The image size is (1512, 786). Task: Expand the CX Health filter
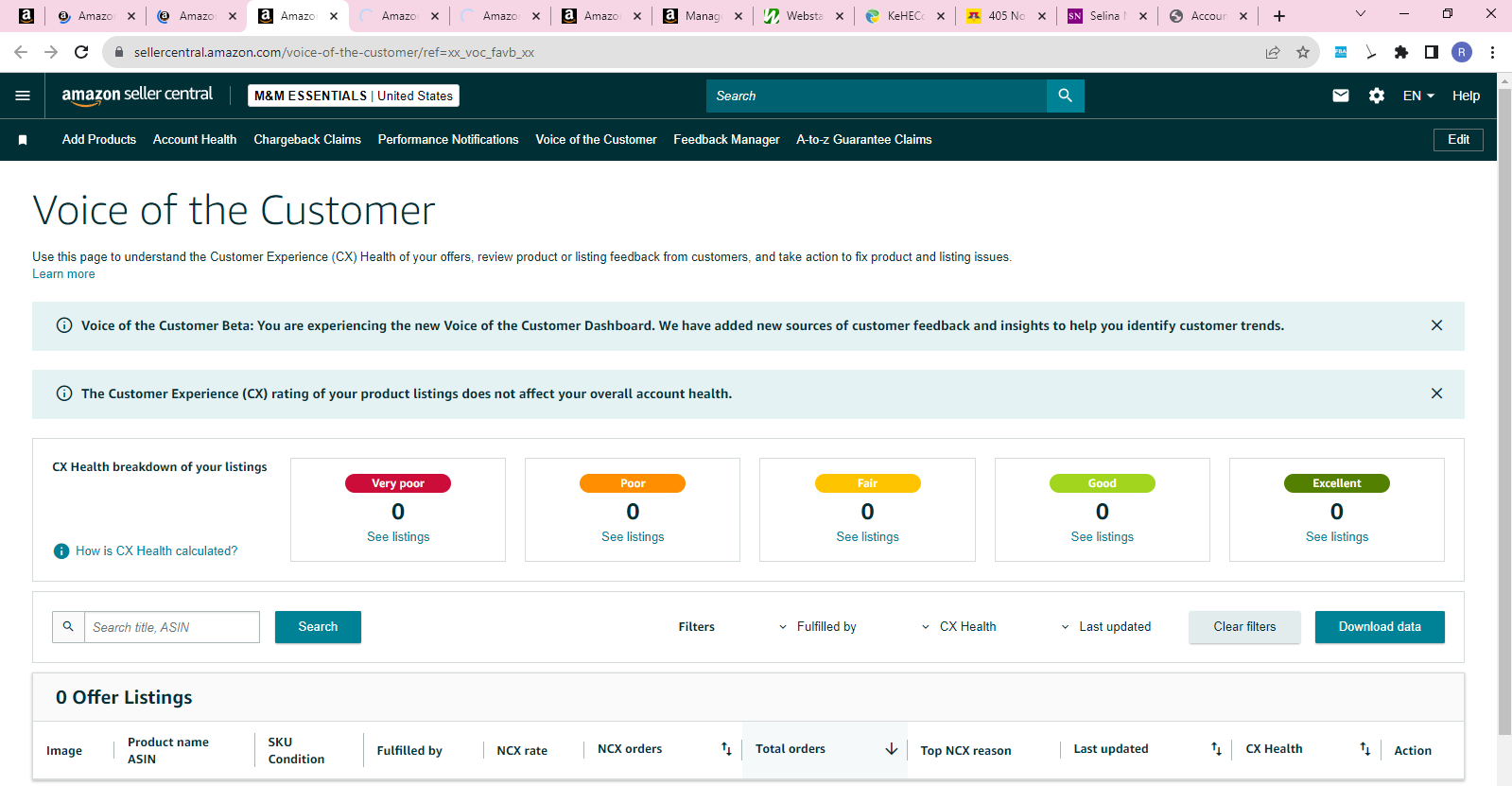(x=959, y=626)
